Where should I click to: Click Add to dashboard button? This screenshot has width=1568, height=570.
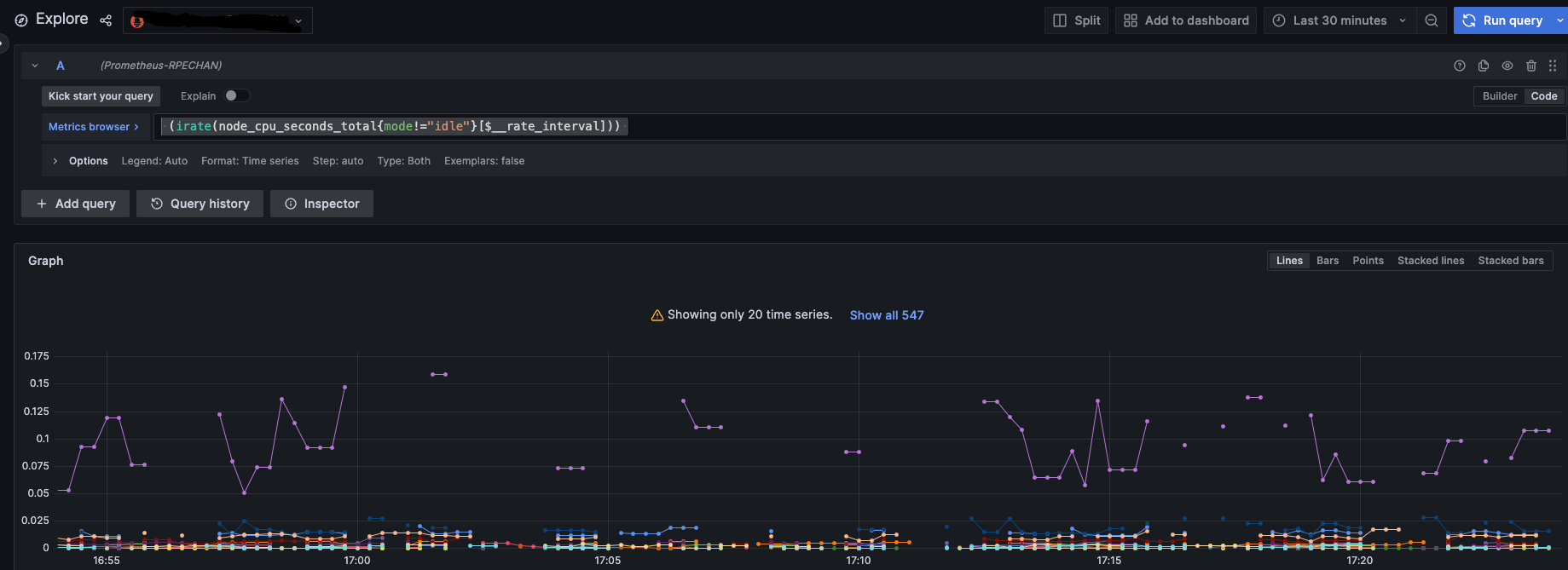[x=1186, y=20]
